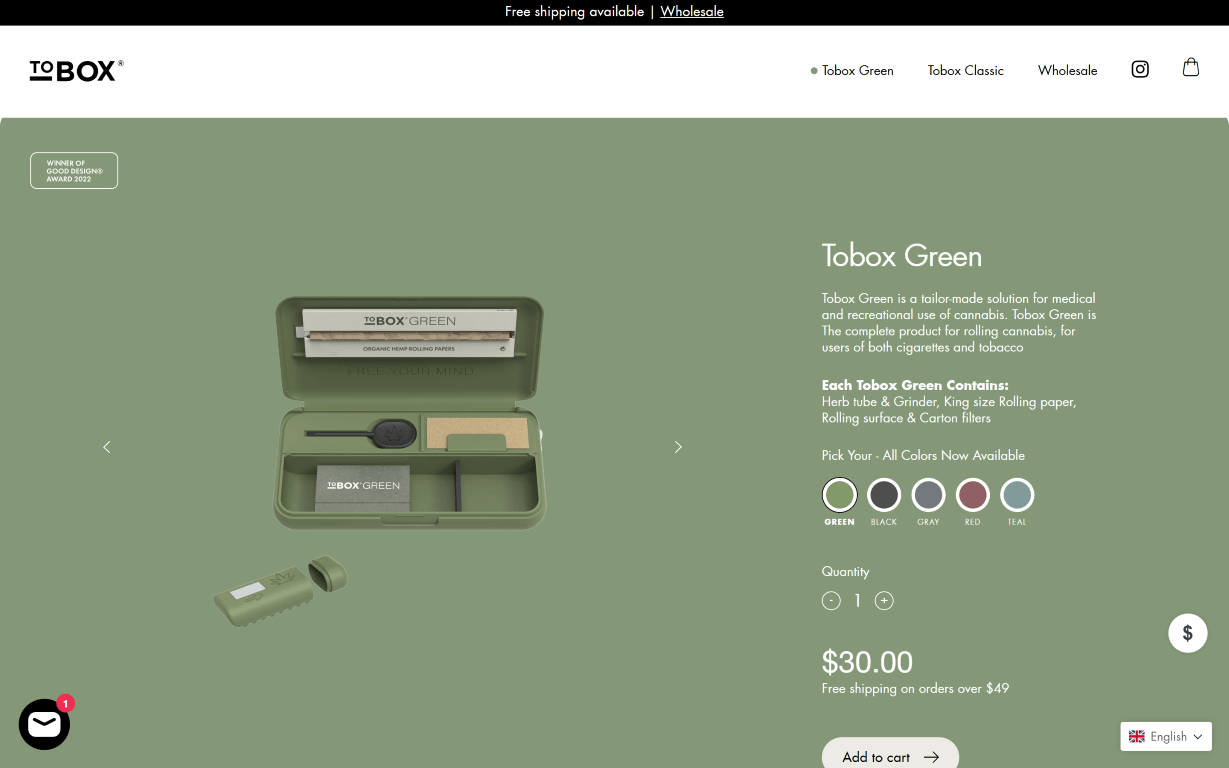
Task: Switch to the Tobox Classic page
Action: [965, 70]
